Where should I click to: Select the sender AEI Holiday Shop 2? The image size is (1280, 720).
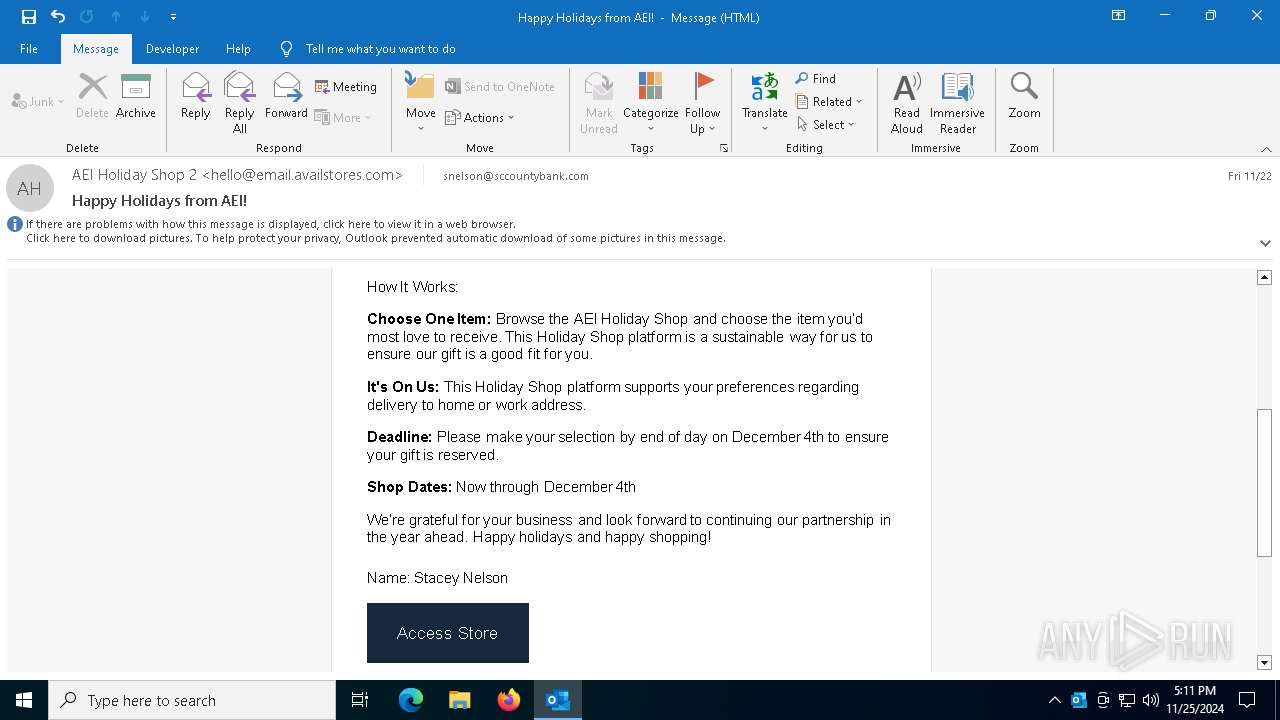[237, 175]
